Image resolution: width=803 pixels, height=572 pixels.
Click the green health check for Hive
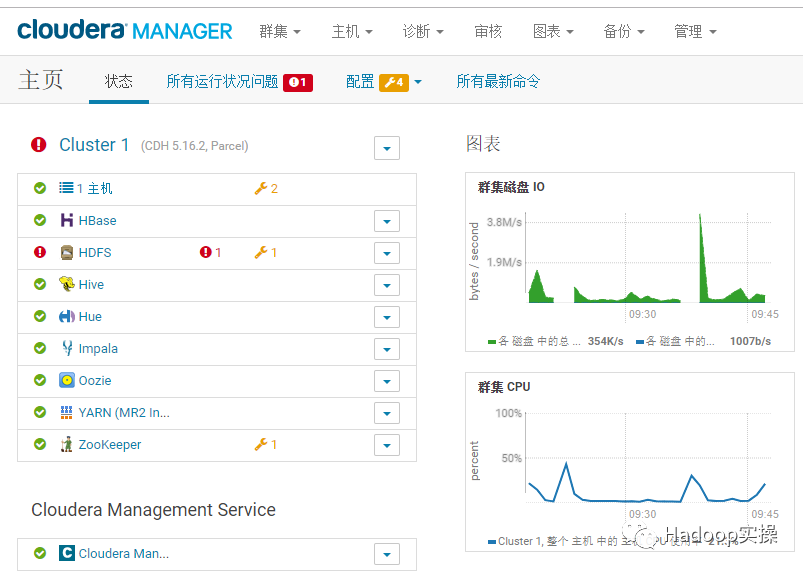tap(40, 284)
